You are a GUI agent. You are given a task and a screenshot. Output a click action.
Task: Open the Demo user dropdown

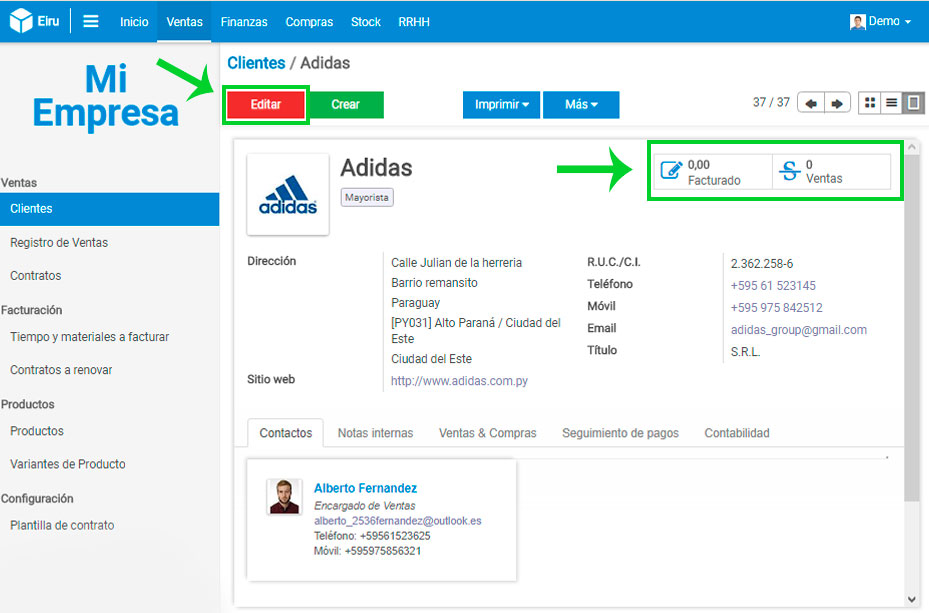[x=880, y=21]
